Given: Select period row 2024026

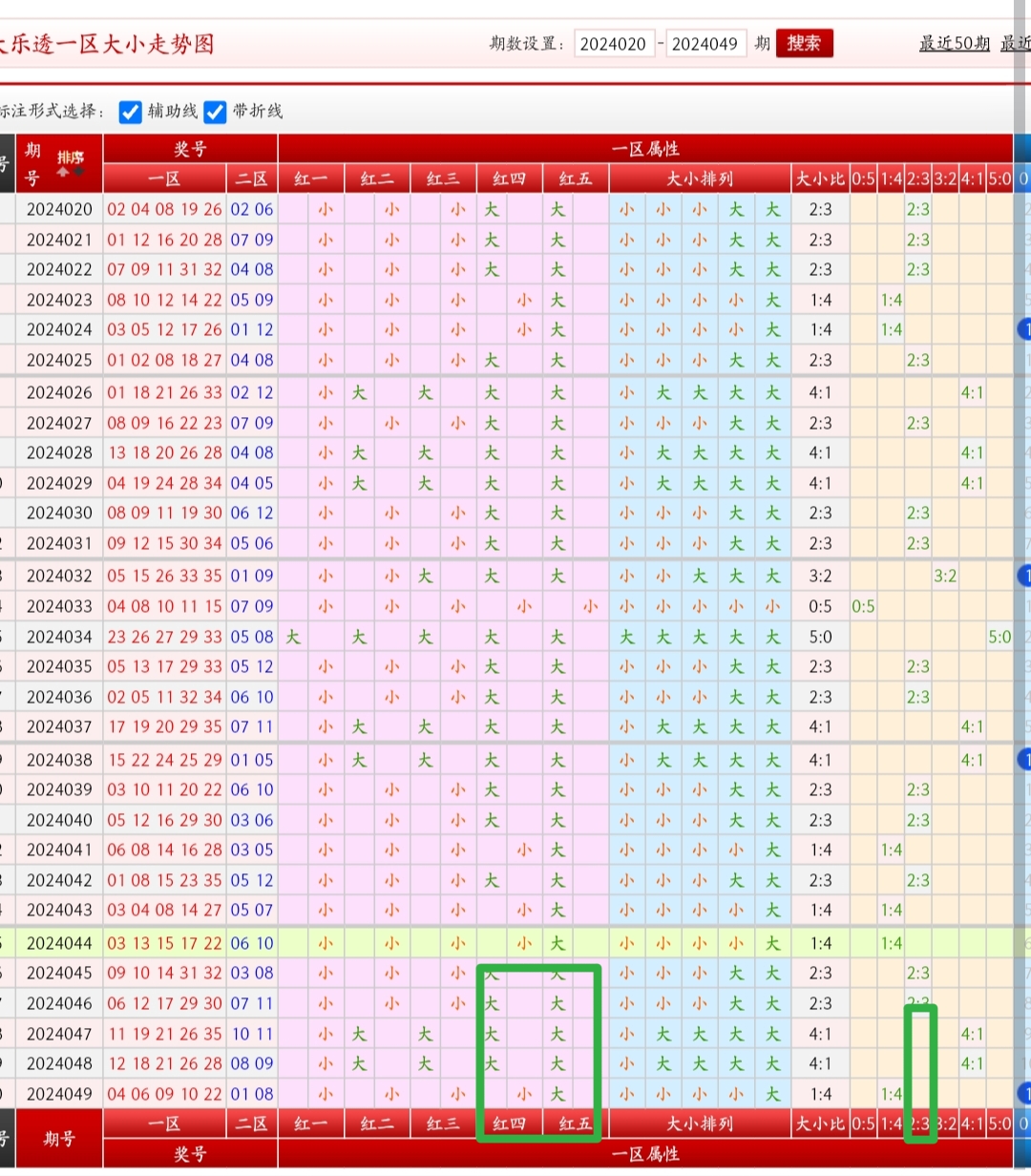Looking at the screenshot, I should (59, 392).
